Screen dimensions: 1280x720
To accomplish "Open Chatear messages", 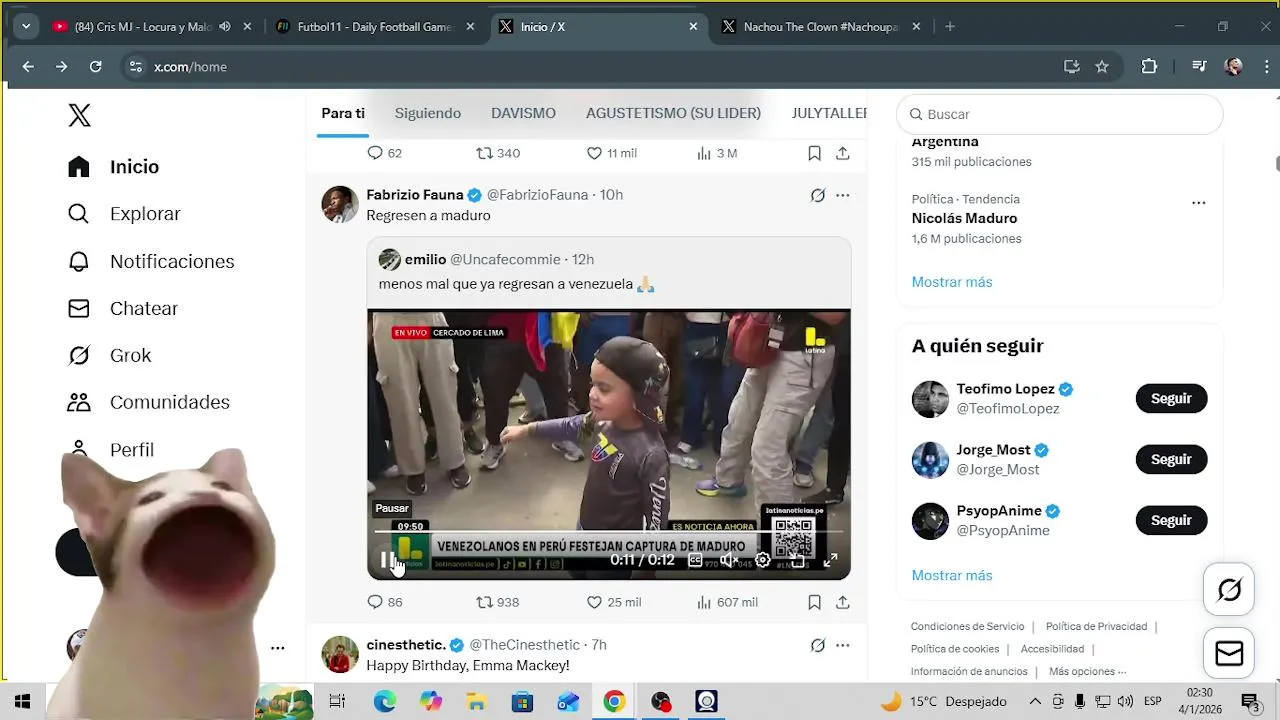I will [122, 308].
